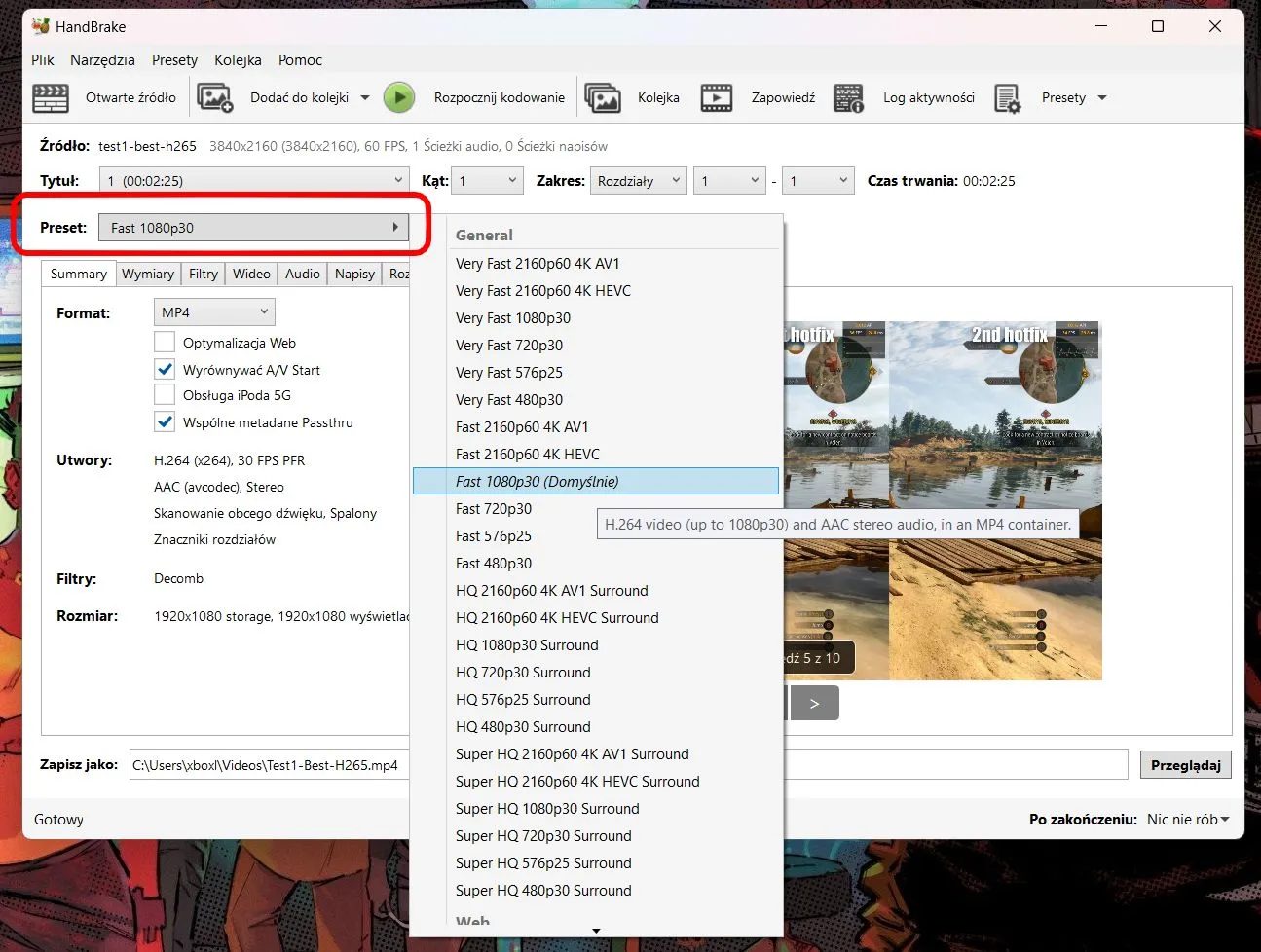Viewport: 1261px width, 952px height.
Task: Select preset Super HQ 480p30 Surround
Action: pyautogui.click(x=596, y=891)
